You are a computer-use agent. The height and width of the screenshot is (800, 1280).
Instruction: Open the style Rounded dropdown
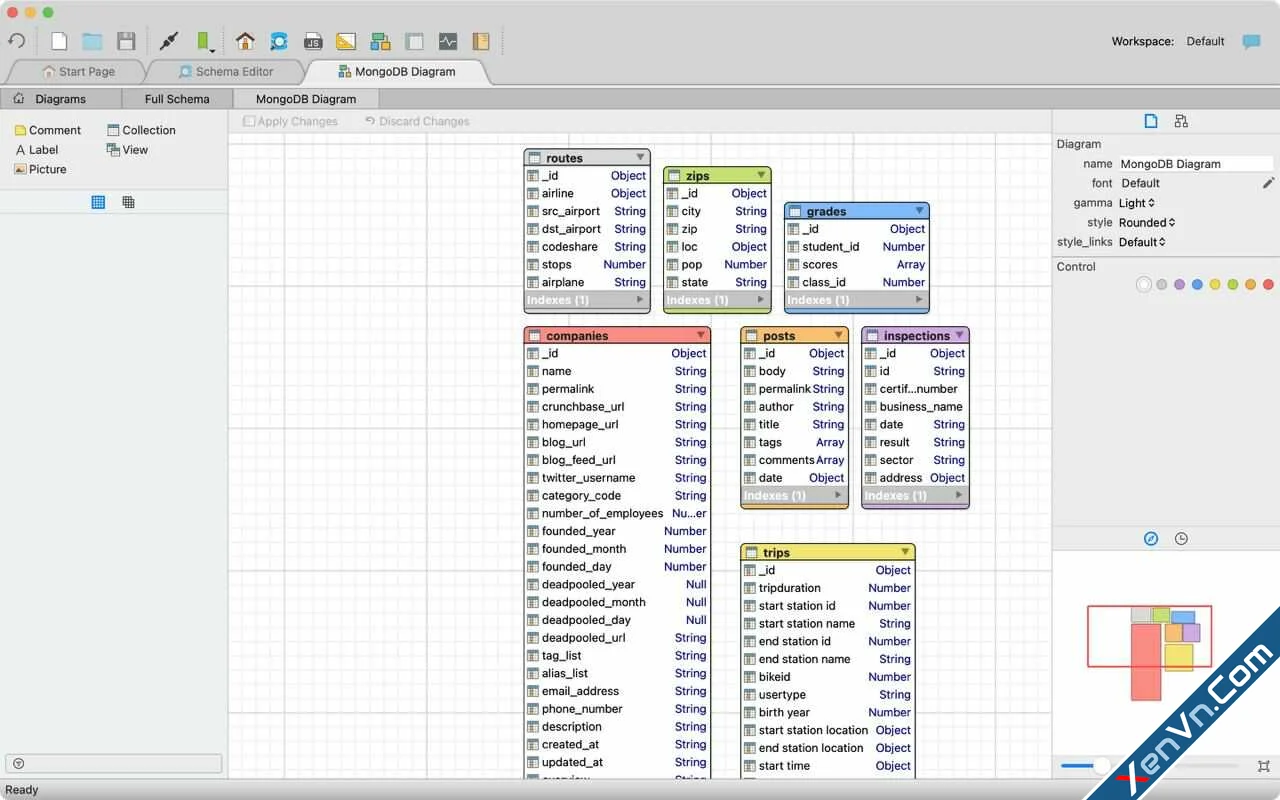click(1147, 222)
